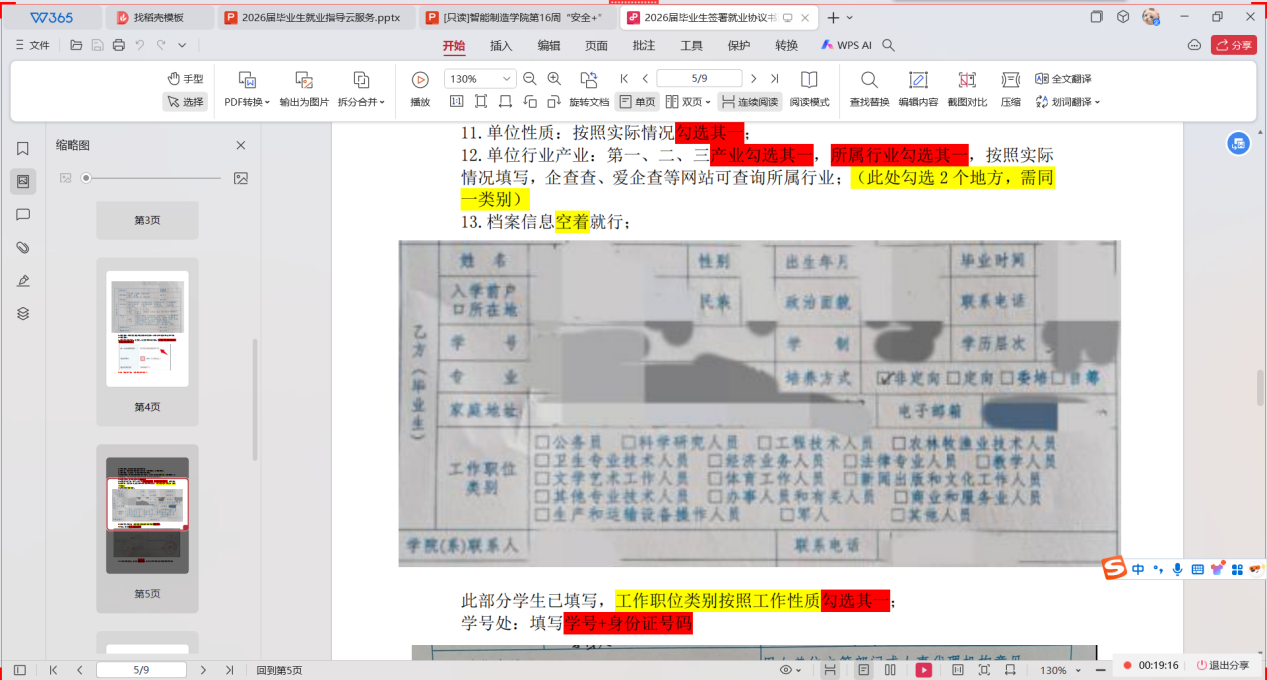Image resolution: width=1267 pixels, height=680 pixels.
Task: Click 退出分享 to stop sharing
Action: [1222, 665]
